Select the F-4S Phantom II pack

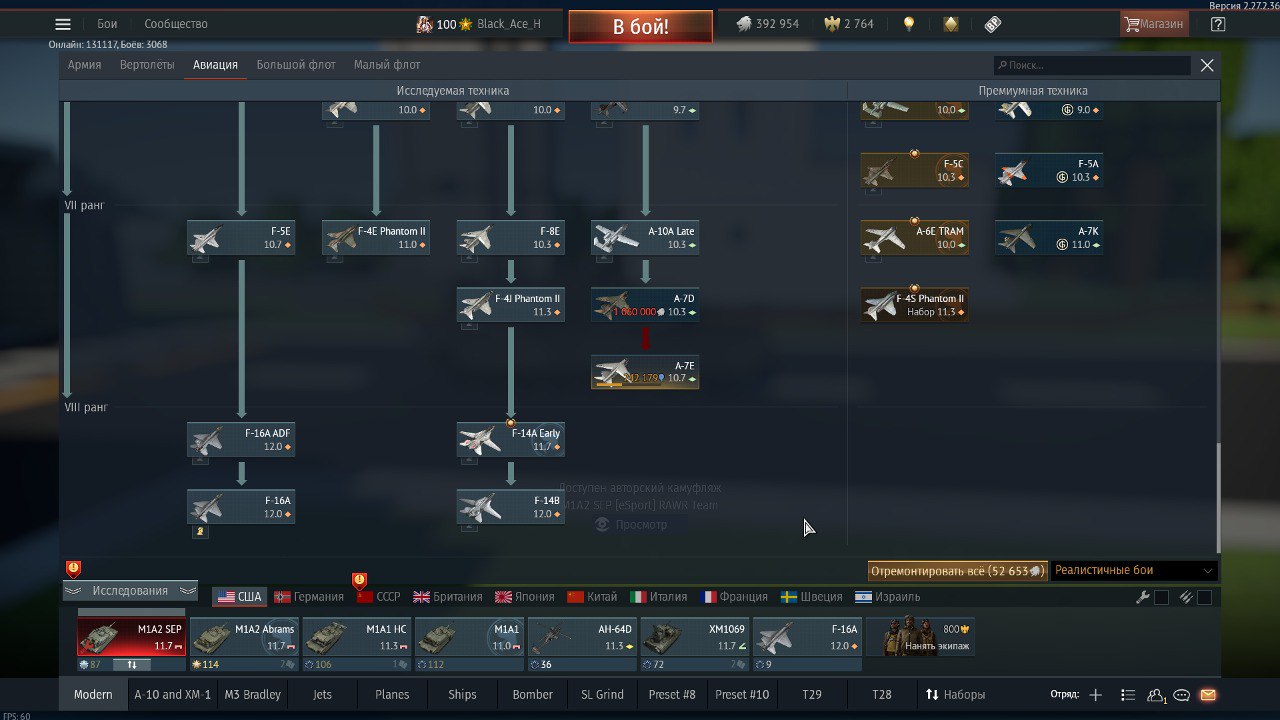[915, 305]
